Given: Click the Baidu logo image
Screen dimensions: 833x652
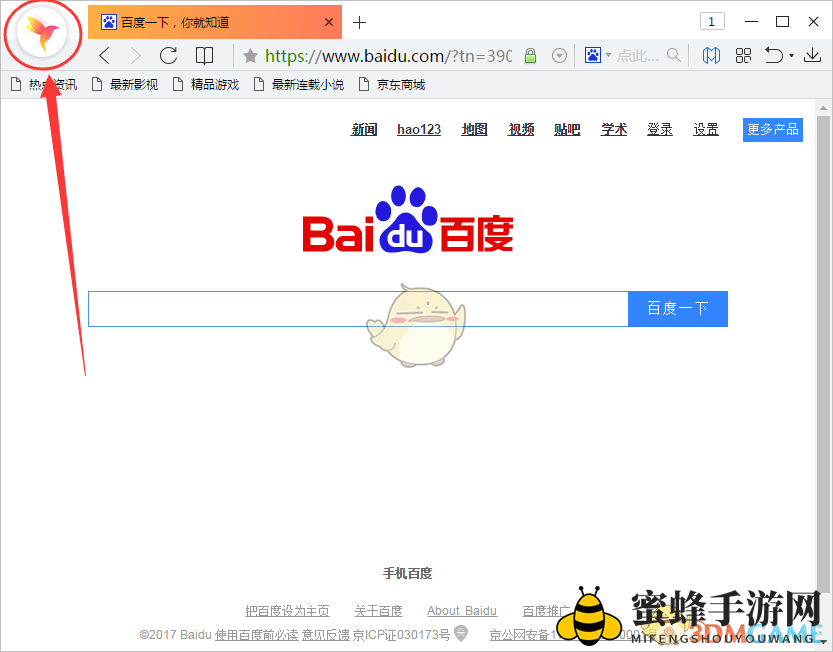Looking at the screenshot, I should pos(407,219).
